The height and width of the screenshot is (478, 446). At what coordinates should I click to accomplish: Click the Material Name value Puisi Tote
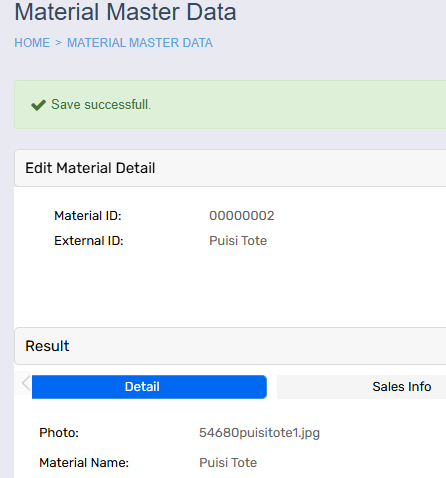click(228, 463)
